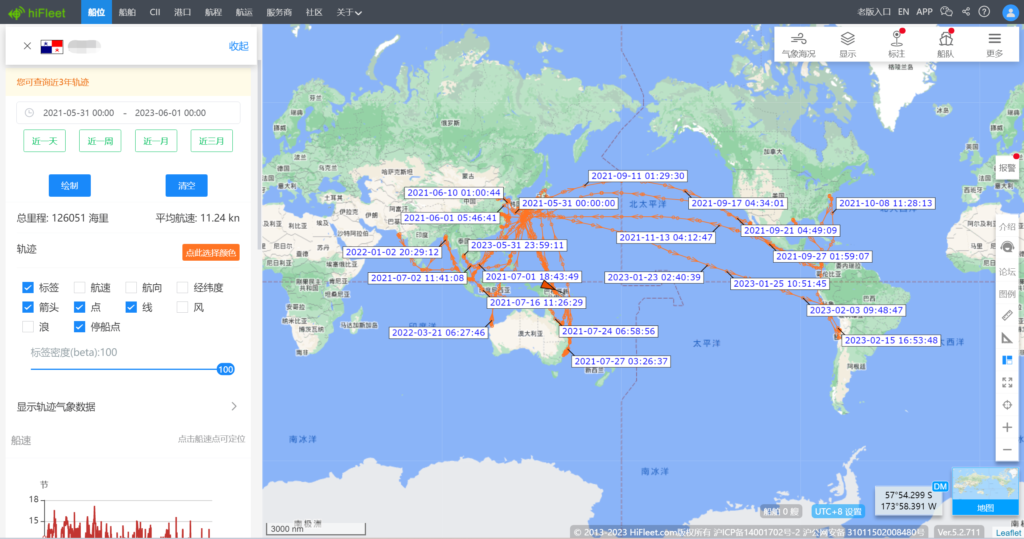The width and height of the screenshot is (1024, 539).
Task: Enable the 经纬度 coordinates checkbox
Action: click(x=182, y=287)
